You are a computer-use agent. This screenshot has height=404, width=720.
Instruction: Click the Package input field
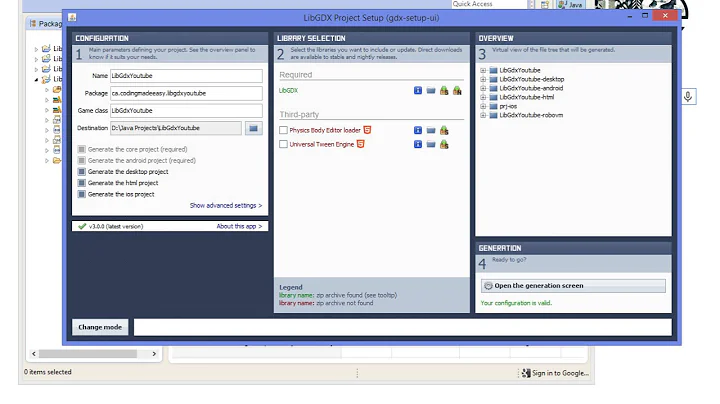[186, 93]
